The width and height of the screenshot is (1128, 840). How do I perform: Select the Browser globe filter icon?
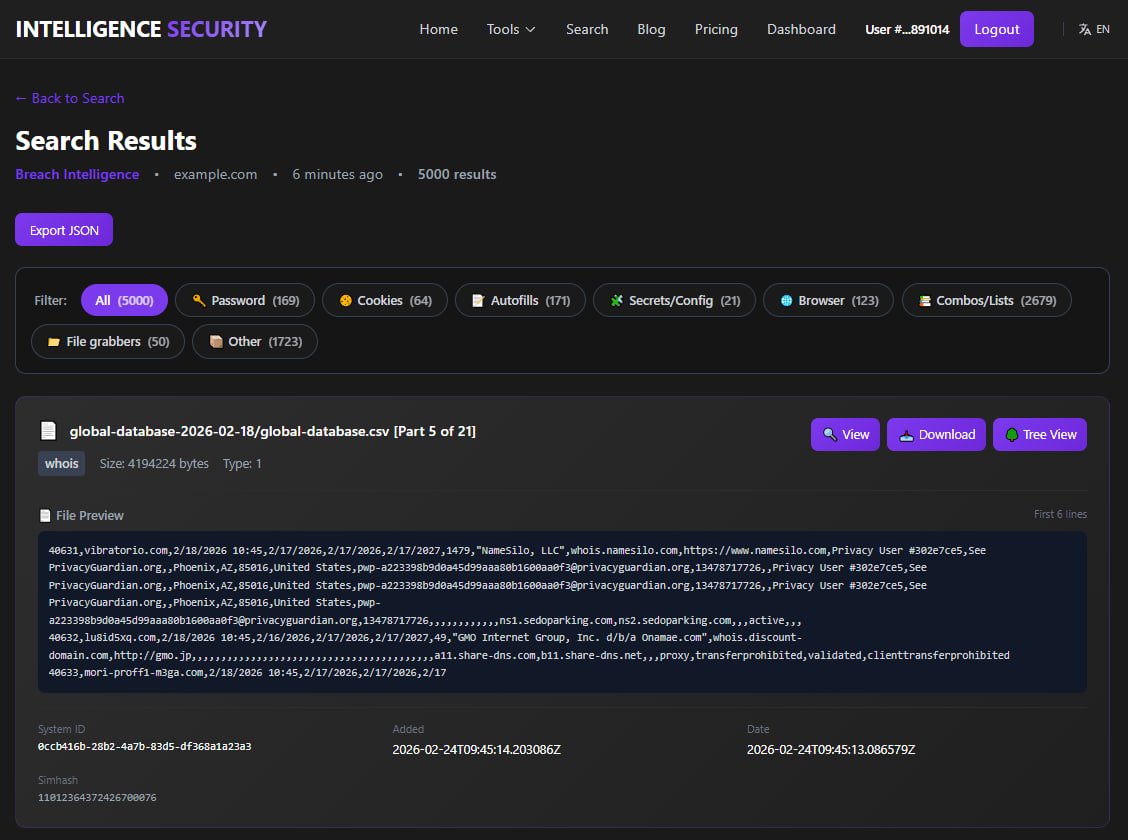pos(789,300)
